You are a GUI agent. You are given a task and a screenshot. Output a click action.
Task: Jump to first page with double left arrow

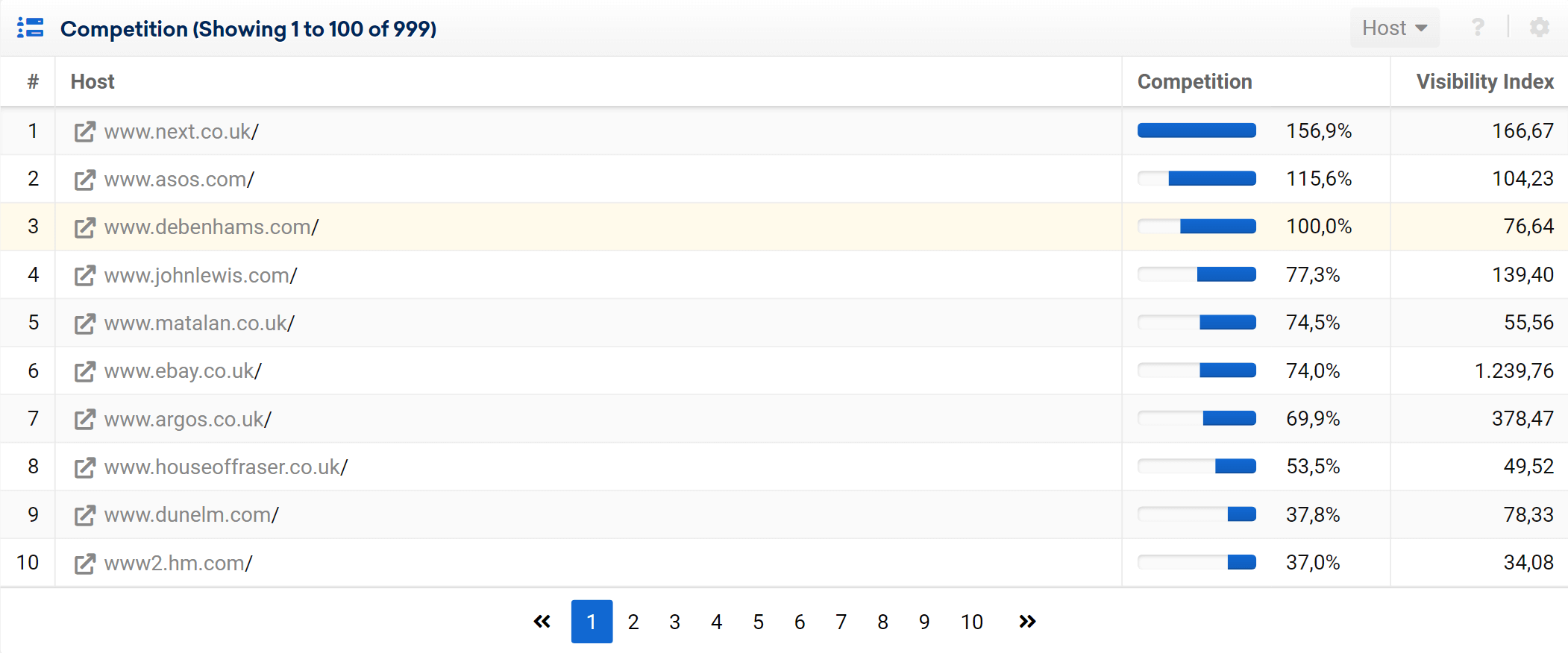(x=542, y=622)
